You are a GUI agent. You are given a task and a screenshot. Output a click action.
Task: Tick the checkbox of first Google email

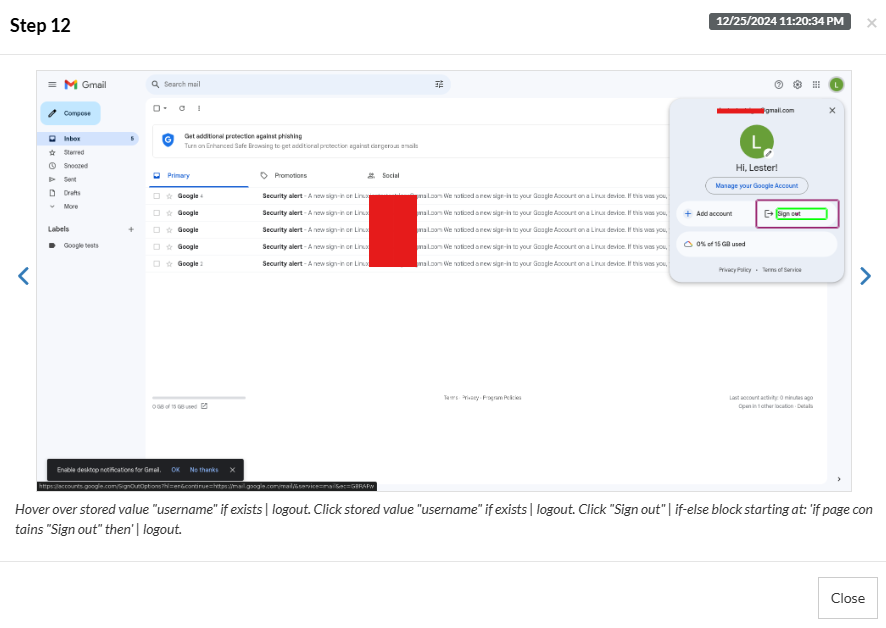[x=157, y=197]
